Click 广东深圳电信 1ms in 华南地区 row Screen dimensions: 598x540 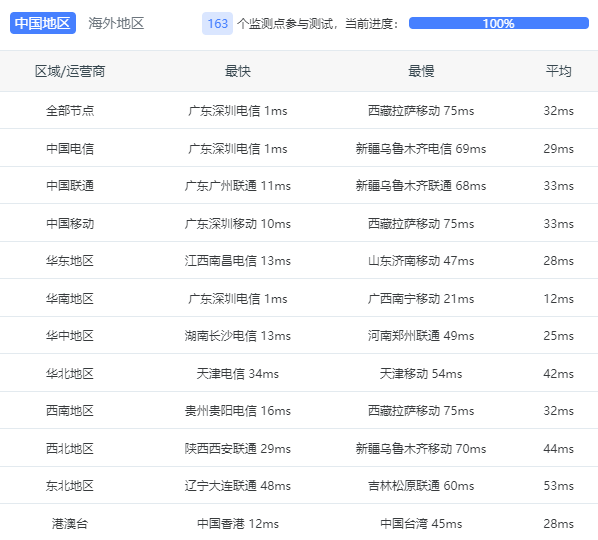click(238, 299)
